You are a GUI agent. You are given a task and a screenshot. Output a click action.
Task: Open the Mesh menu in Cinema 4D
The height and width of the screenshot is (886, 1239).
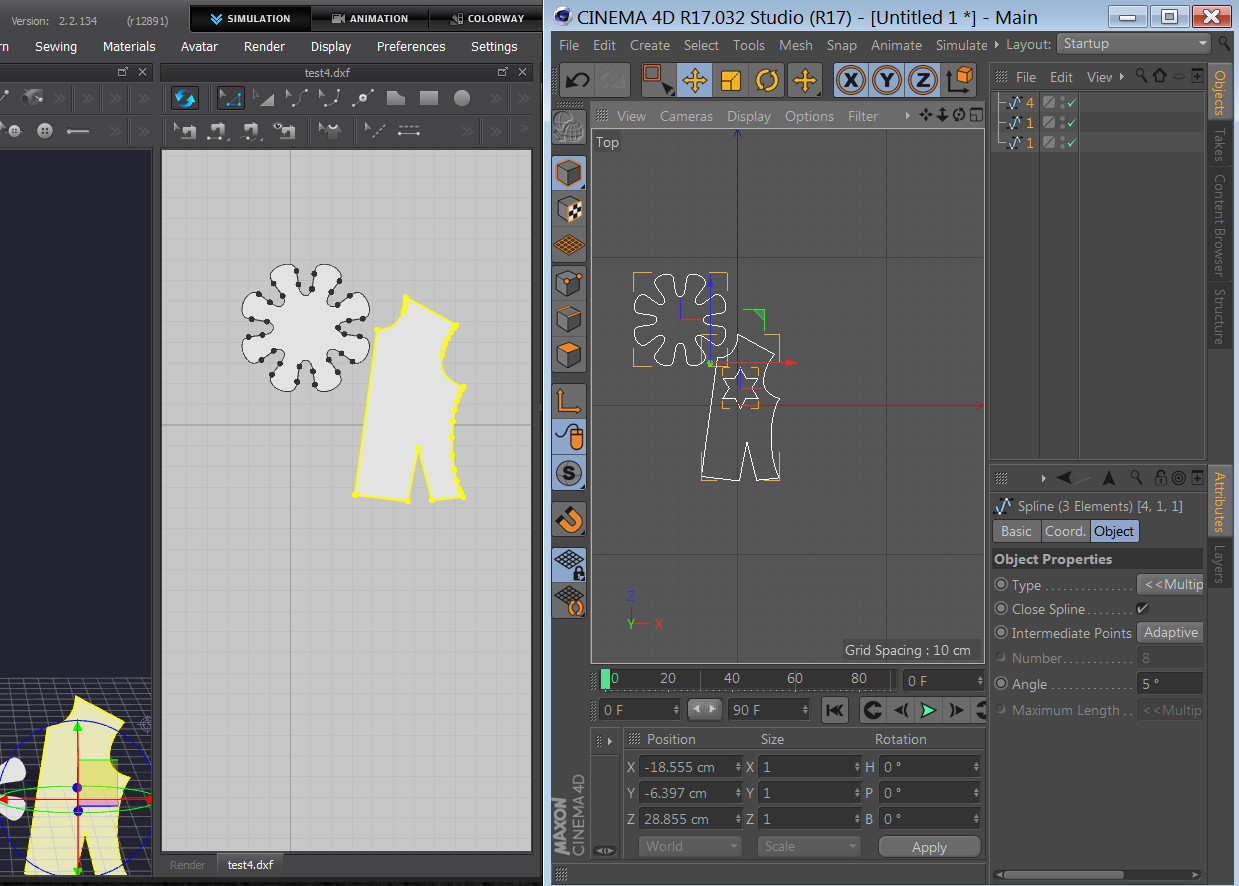click(x=795, y=45)
